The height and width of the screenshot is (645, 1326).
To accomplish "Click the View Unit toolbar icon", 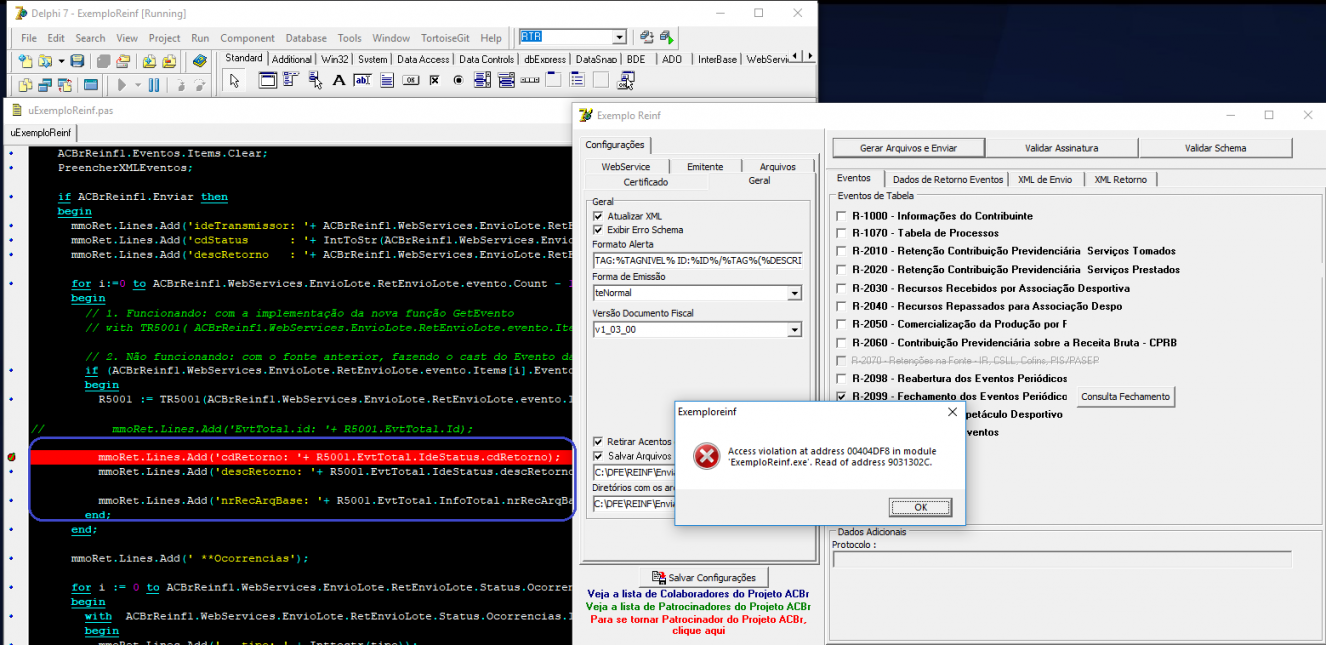I will (x=26, y=85).
